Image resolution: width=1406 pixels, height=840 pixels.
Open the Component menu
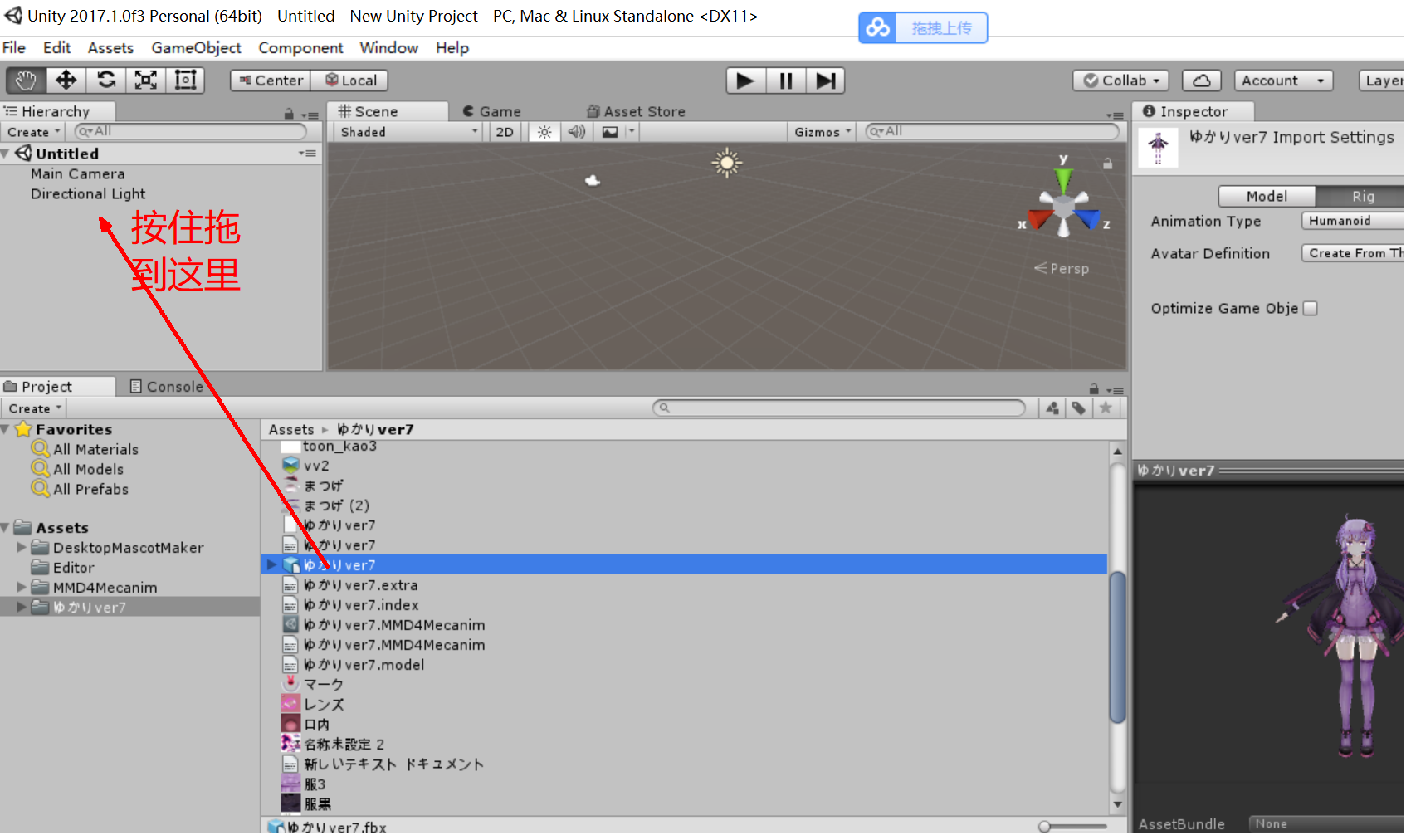point(300,47)
